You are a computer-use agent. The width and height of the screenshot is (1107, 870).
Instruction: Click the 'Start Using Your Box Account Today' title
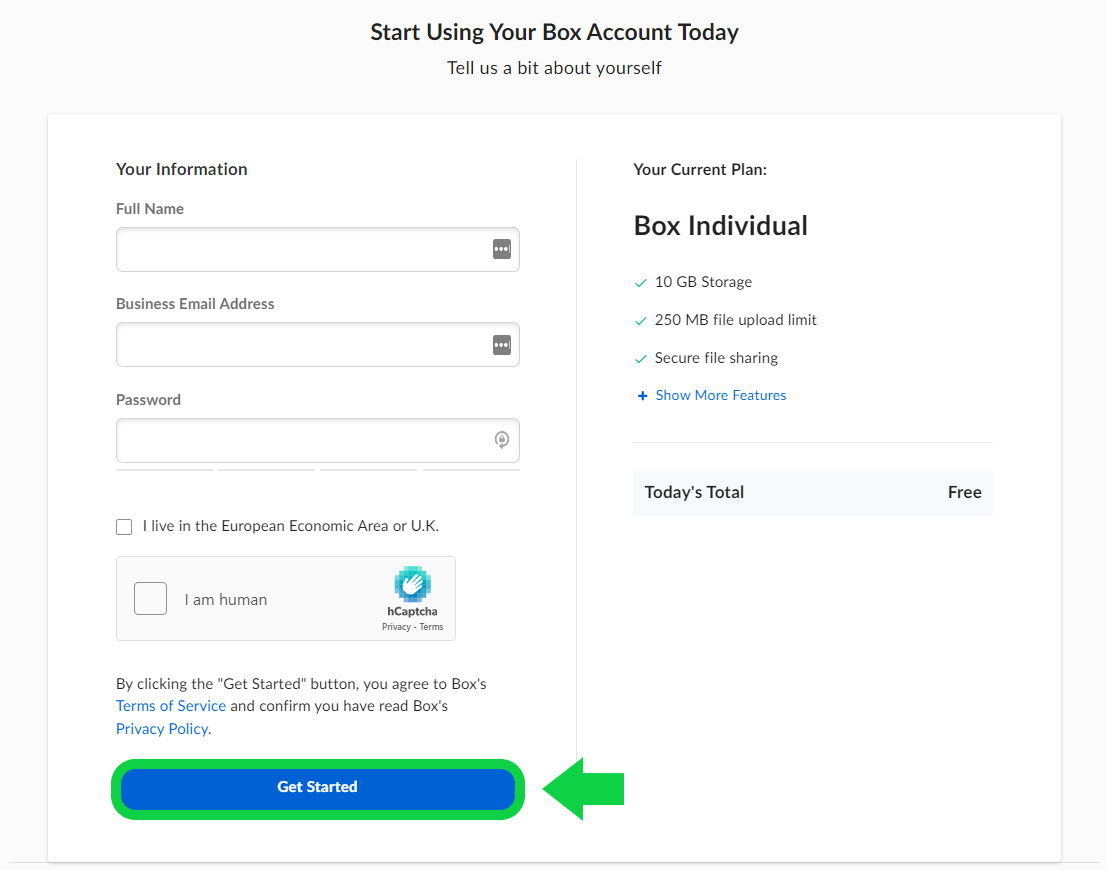554,32
